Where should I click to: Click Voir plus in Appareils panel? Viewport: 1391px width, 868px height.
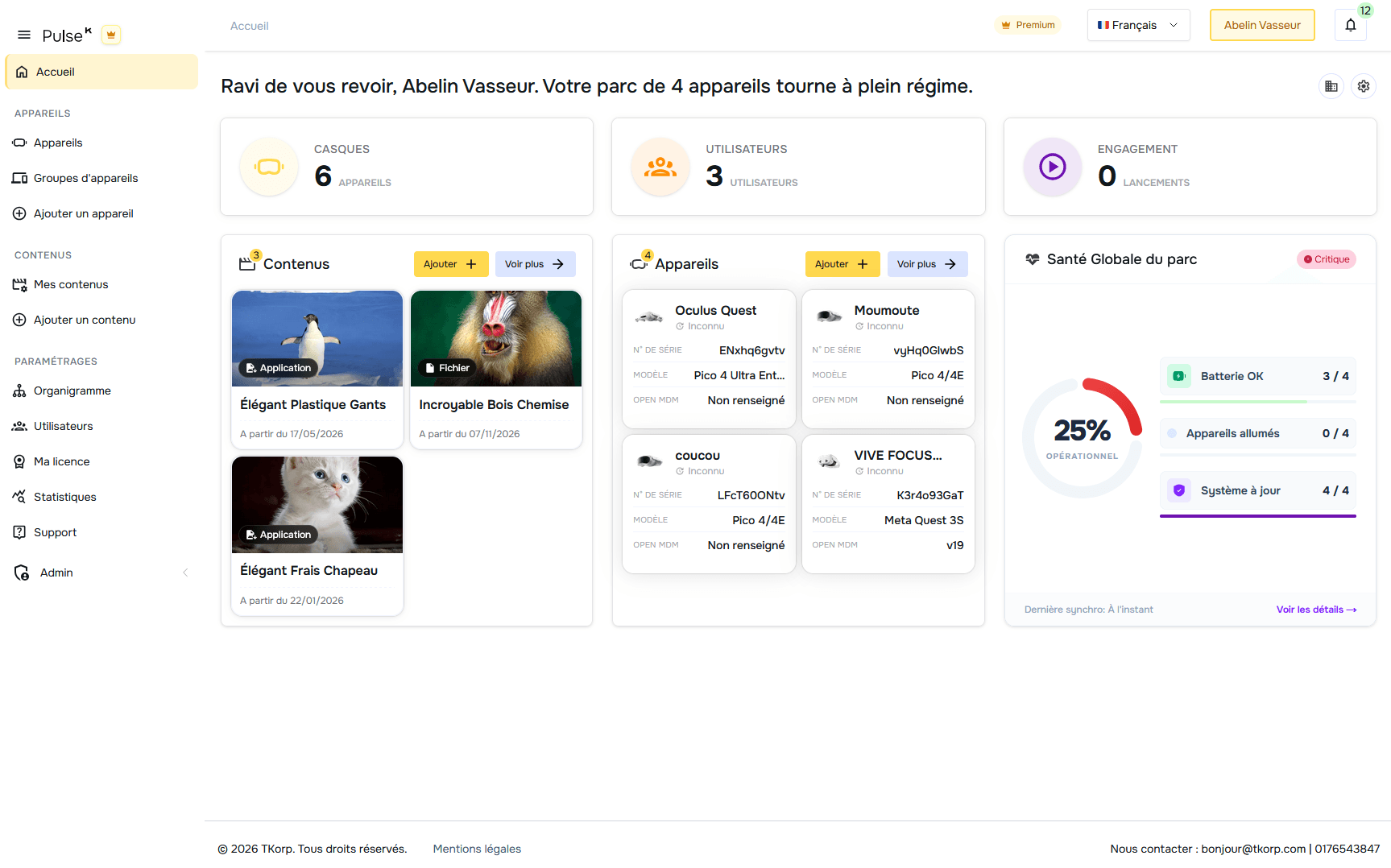(x=926, y=264)
